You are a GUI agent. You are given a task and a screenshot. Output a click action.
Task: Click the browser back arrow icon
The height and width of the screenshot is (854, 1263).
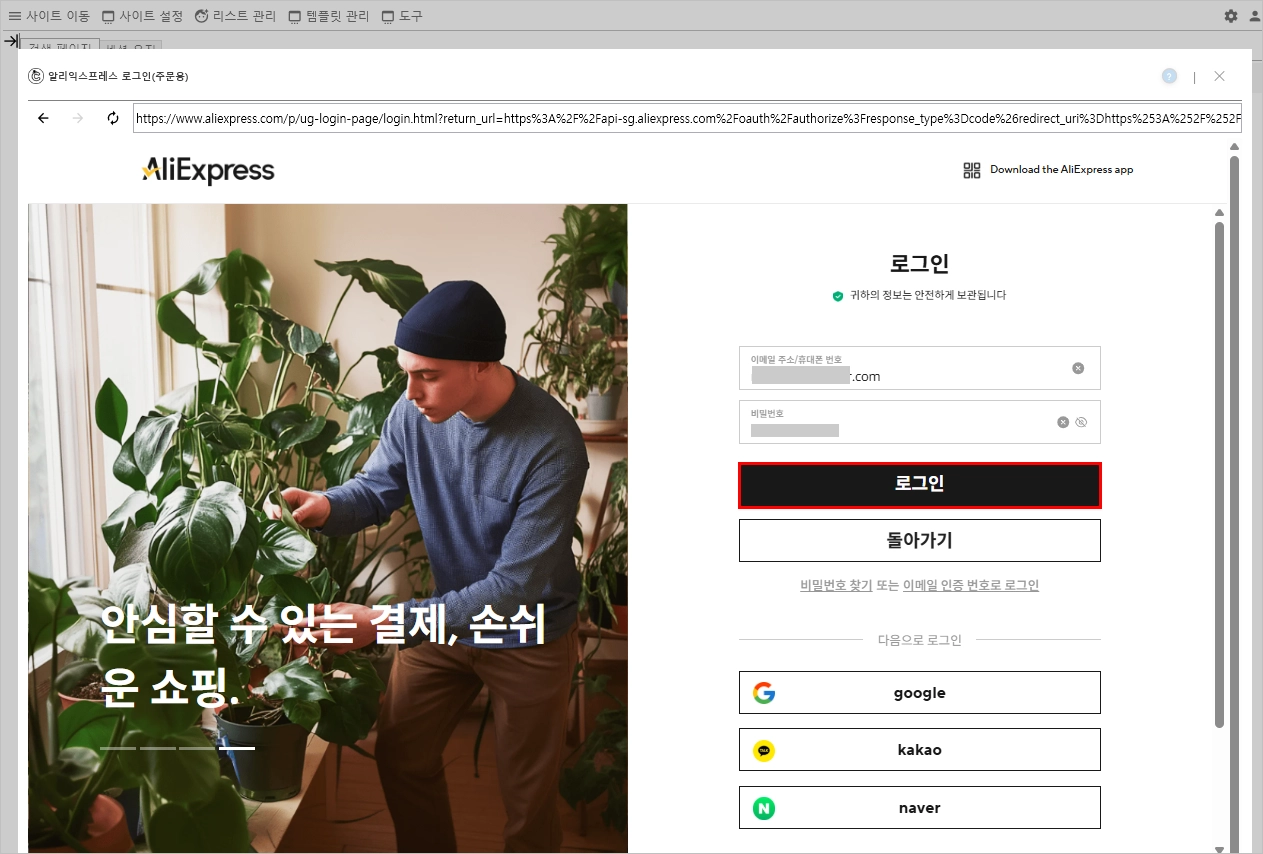43,118
